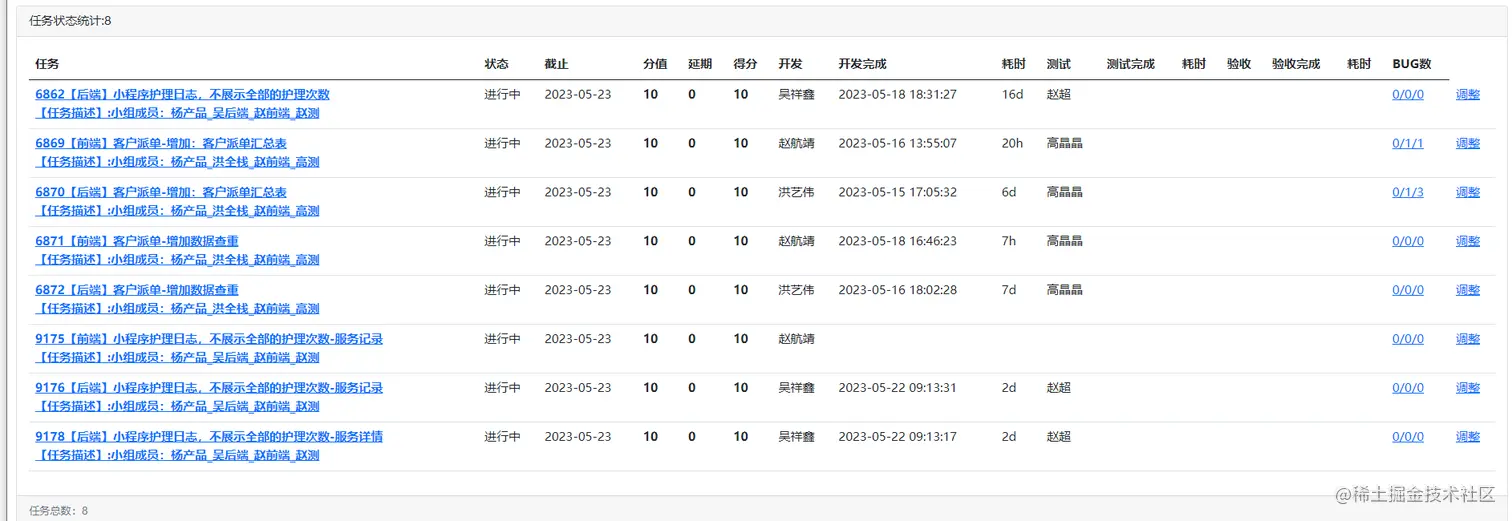Click the 任务 column header
The width and height of the screenshot is (1512, 521).
click(47, 64)
